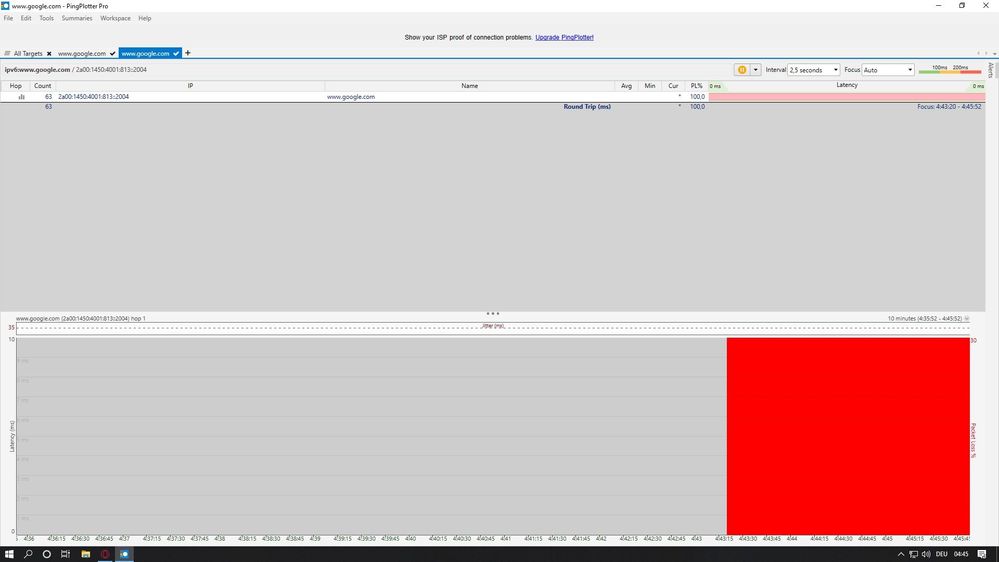Viewport: 999px width, 562px height.
Task: Click the pink latency bar in hop row
Action: [847, 97]
